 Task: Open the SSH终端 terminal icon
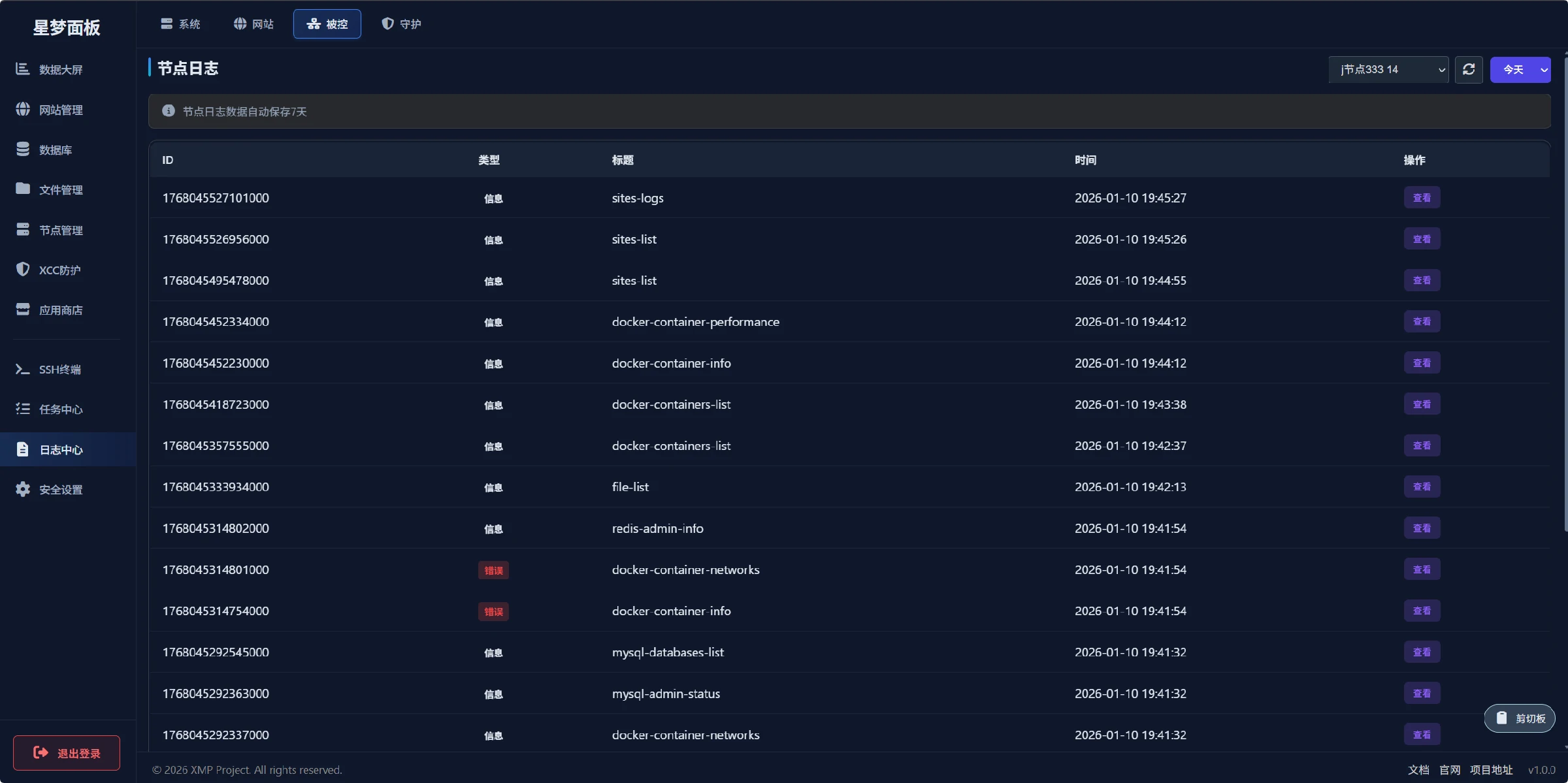coord(23,369)
